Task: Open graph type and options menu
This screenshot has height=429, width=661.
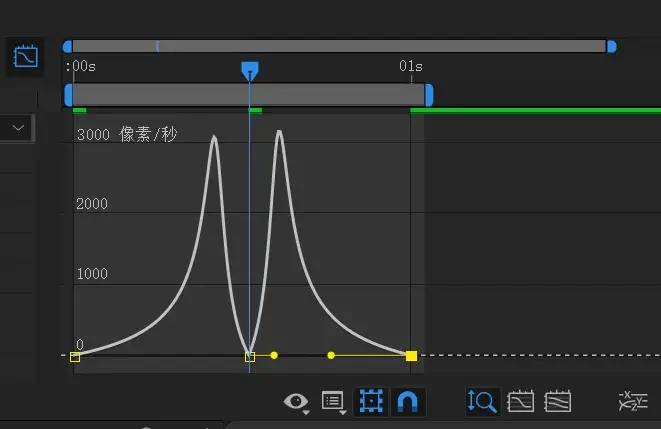Action: click(x=334, y=402)
